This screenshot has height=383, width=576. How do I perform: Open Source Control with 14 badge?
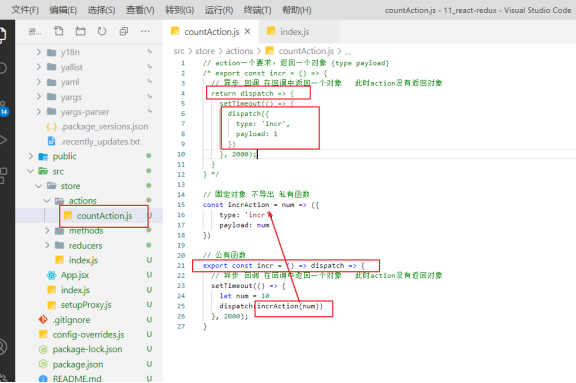pyautogui.click(x=3, y=108)
